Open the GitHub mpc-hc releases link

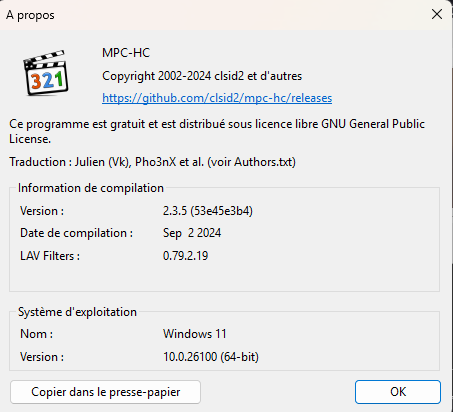(x=217, y=98)
